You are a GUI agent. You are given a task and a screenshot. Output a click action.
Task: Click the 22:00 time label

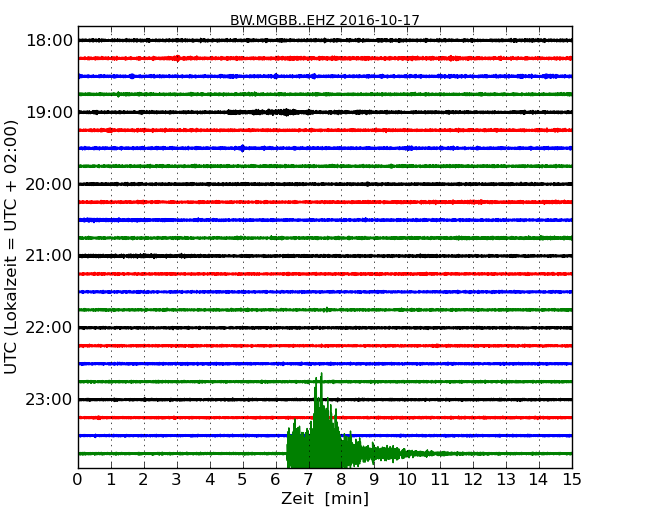pyautogui.click(x=49, y=328)
